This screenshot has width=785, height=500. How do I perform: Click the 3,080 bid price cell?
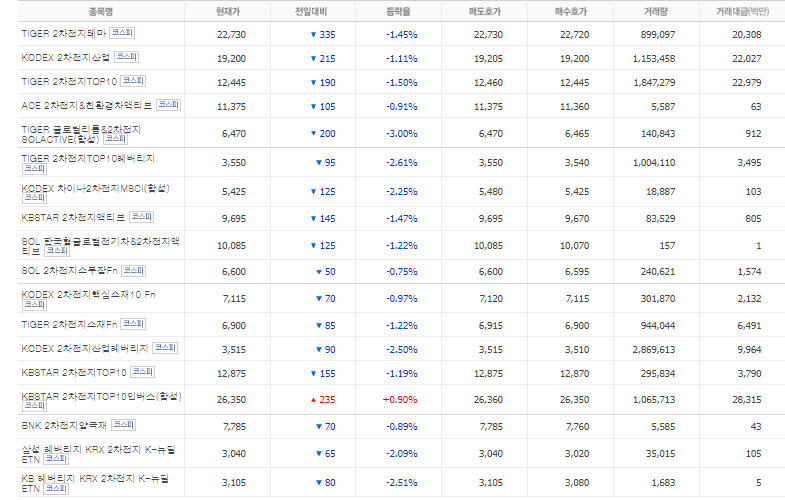pos(577,483)
